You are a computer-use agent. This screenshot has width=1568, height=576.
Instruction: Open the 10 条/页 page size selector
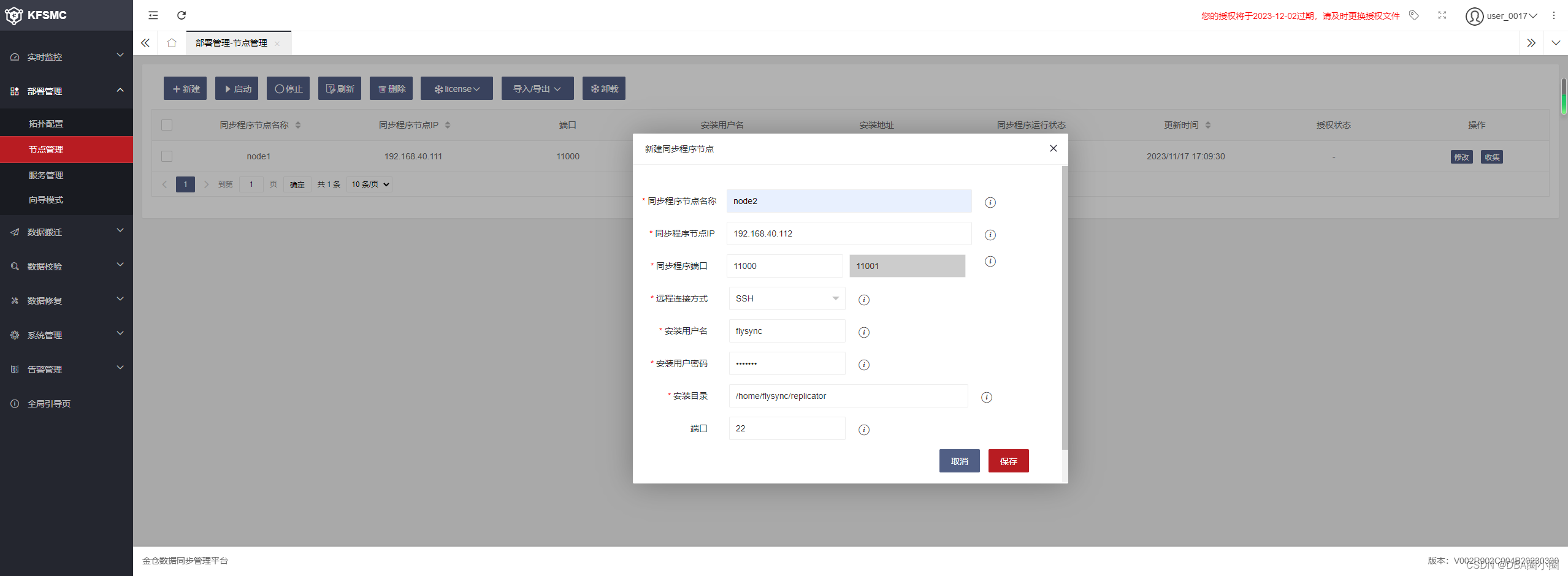pos(369,184)
